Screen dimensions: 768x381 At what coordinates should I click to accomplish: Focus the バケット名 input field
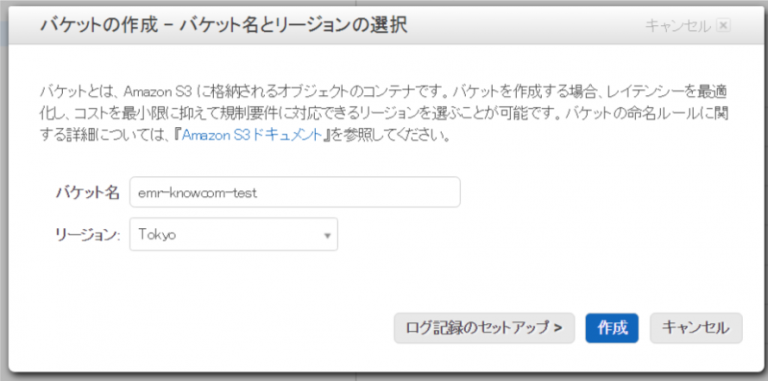[x=295, y=192]
